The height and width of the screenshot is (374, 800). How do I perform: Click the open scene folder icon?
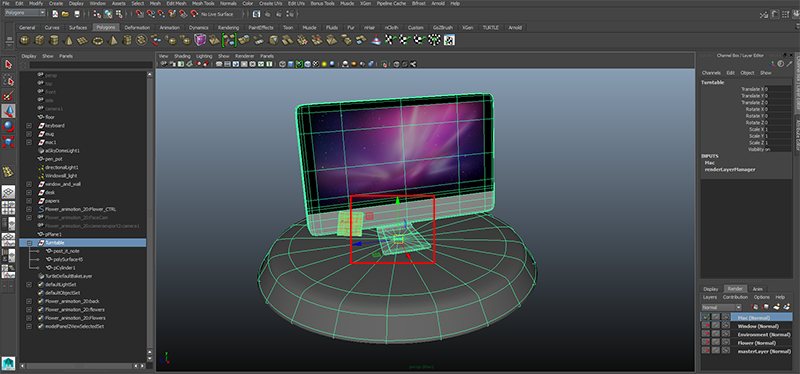[65, 14]
